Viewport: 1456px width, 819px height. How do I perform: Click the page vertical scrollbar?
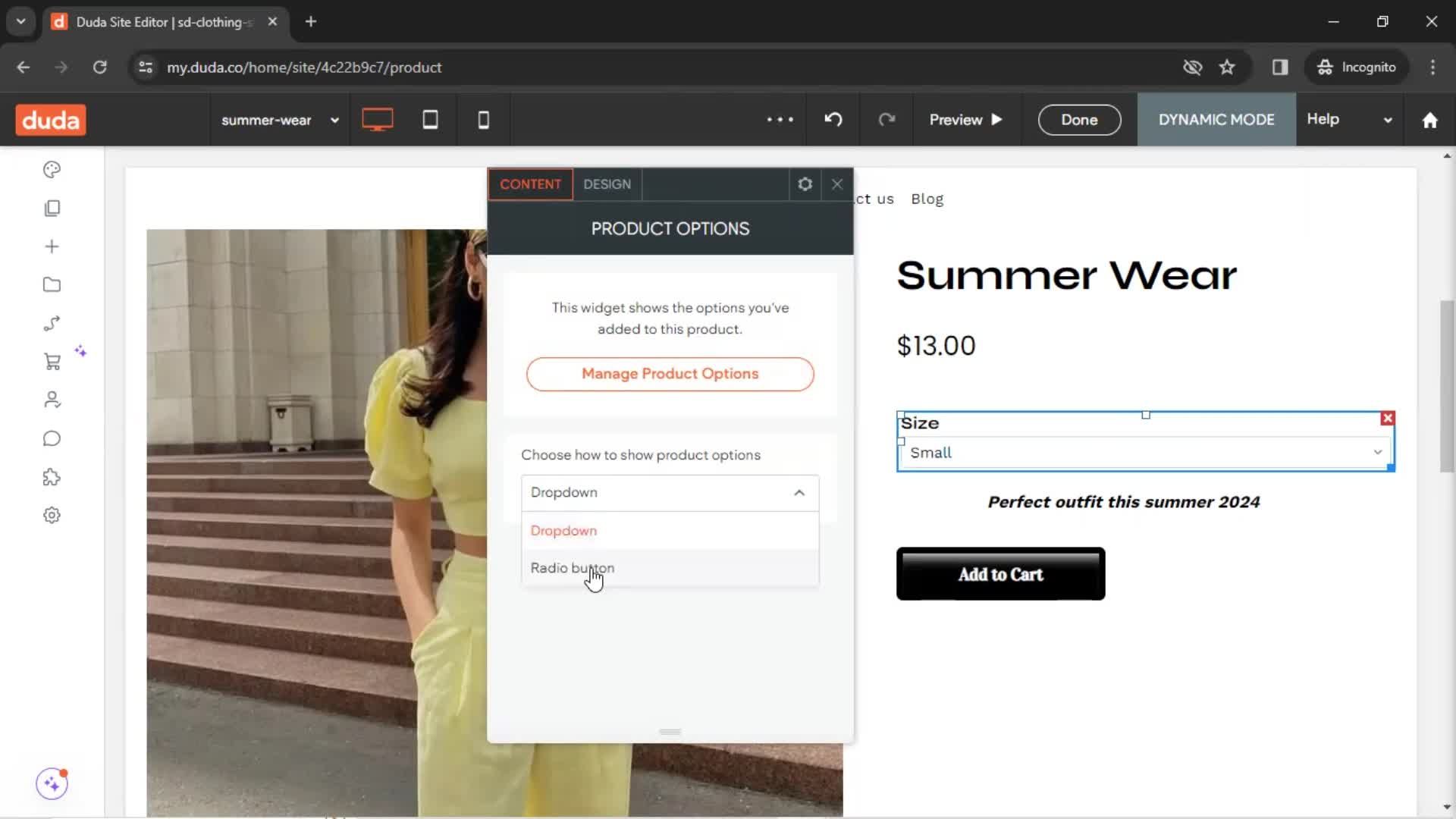1447,387
